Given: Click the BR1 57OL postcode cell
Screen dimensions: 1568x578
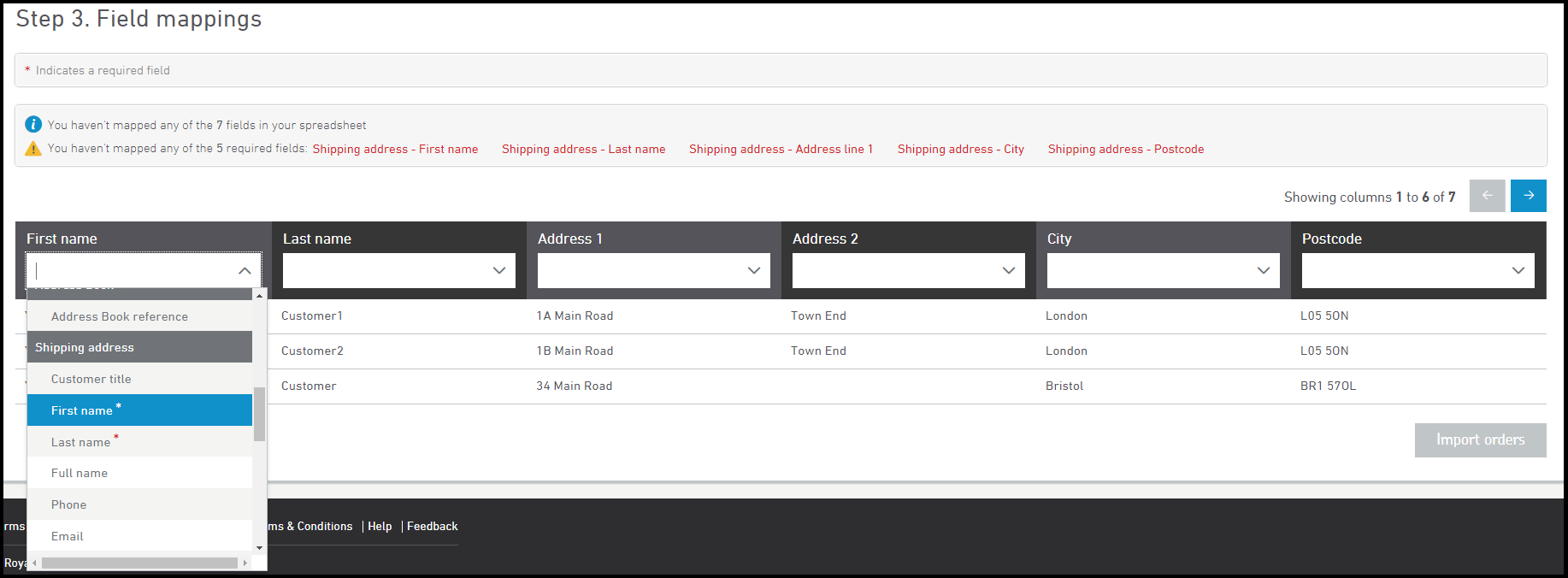Looking at the screenshot, I should (x=1328, y=386).
